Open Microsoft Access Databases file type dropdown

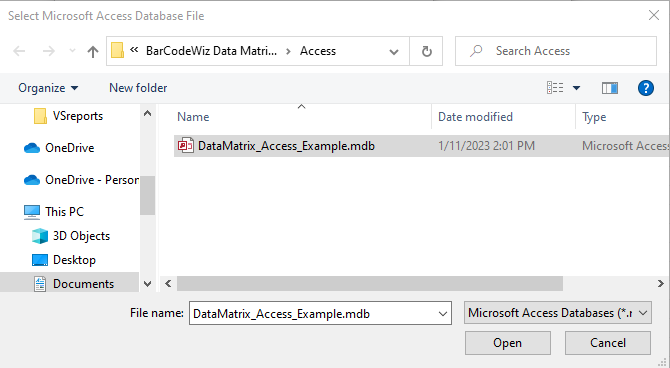pyautogui.click(x=558, y=313)
